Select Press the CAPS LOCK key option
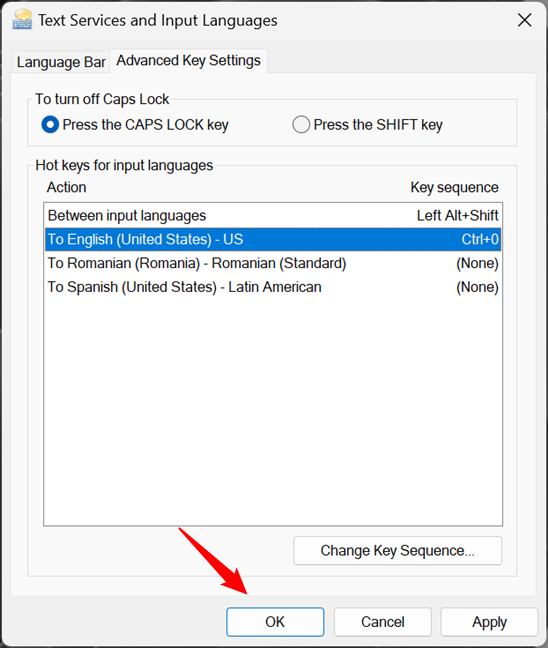Image resolution: width=548 pixels, height=648 pixels. [135, 124]
